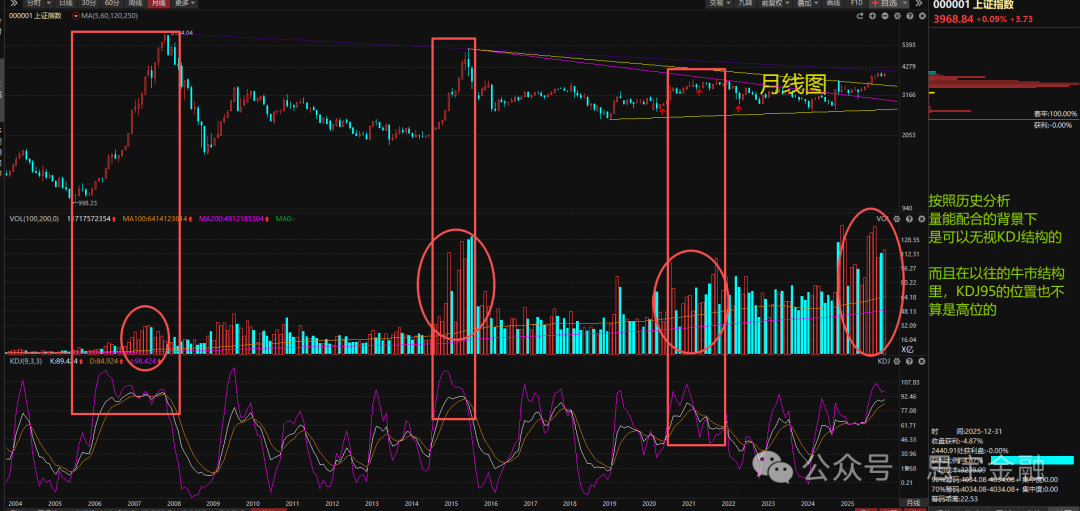Screen dimensions: 1080x511
Task: Open 分时 dropdown arrow
Action: click(x=49, y=3)
